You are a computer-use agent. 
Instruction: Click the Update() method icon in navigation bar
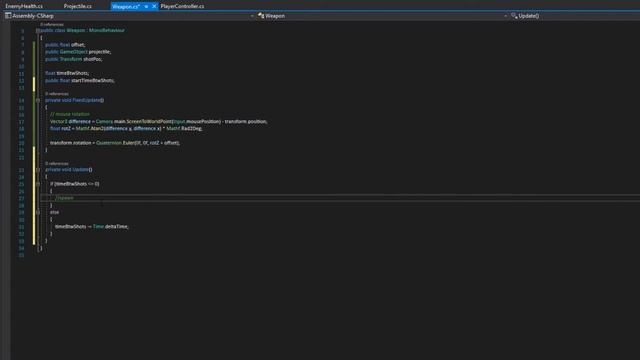(514, 16)
